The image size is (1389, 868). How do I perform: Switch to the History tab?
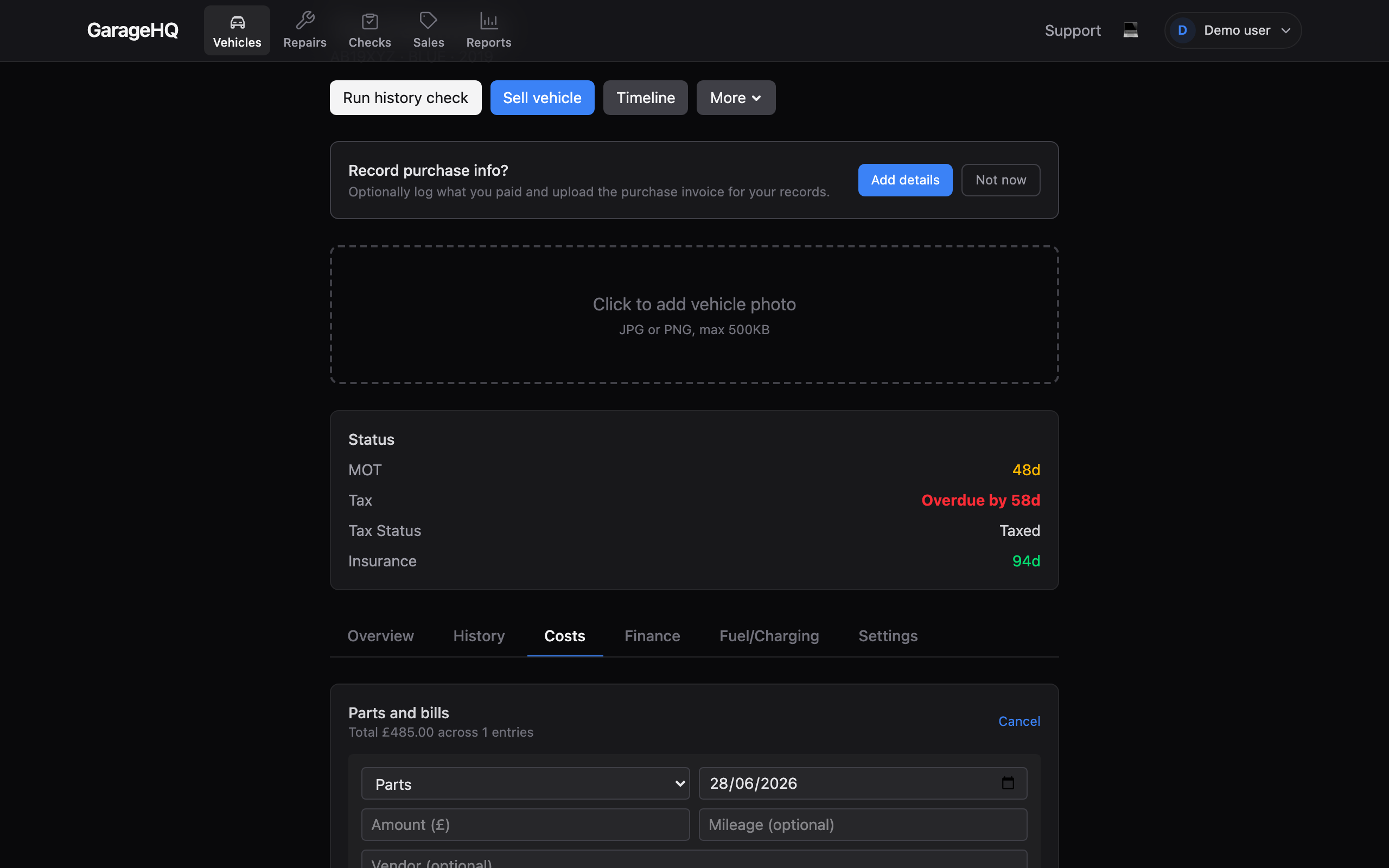[479, 636]
